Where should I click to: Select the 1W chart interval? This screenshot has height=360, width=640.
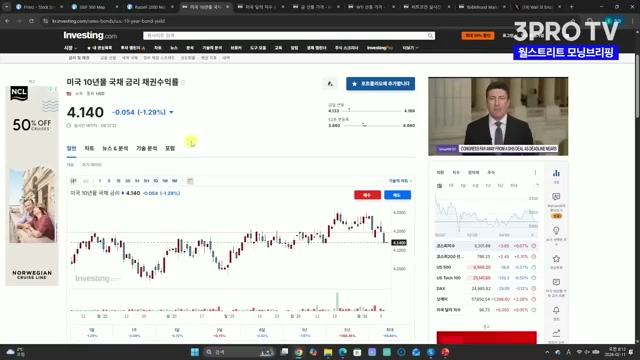click(165, 181)
